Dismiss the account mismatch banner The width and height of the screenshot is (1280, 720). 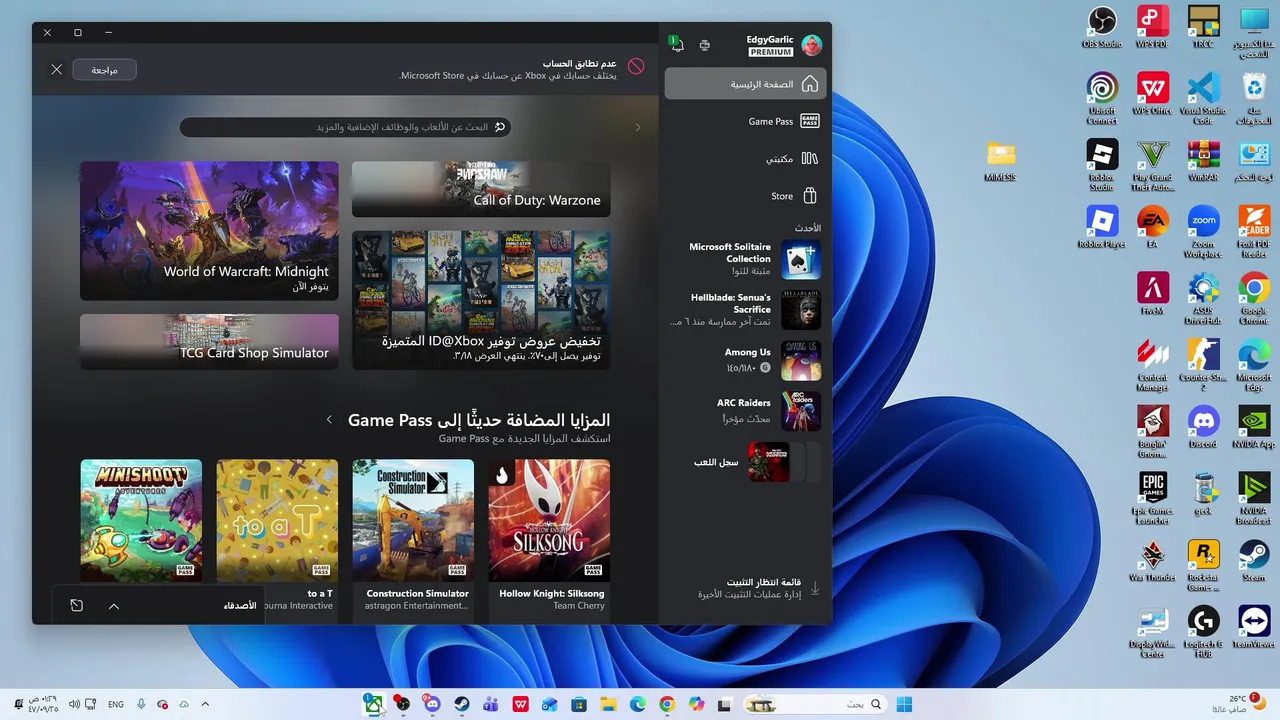click(56, 70)
